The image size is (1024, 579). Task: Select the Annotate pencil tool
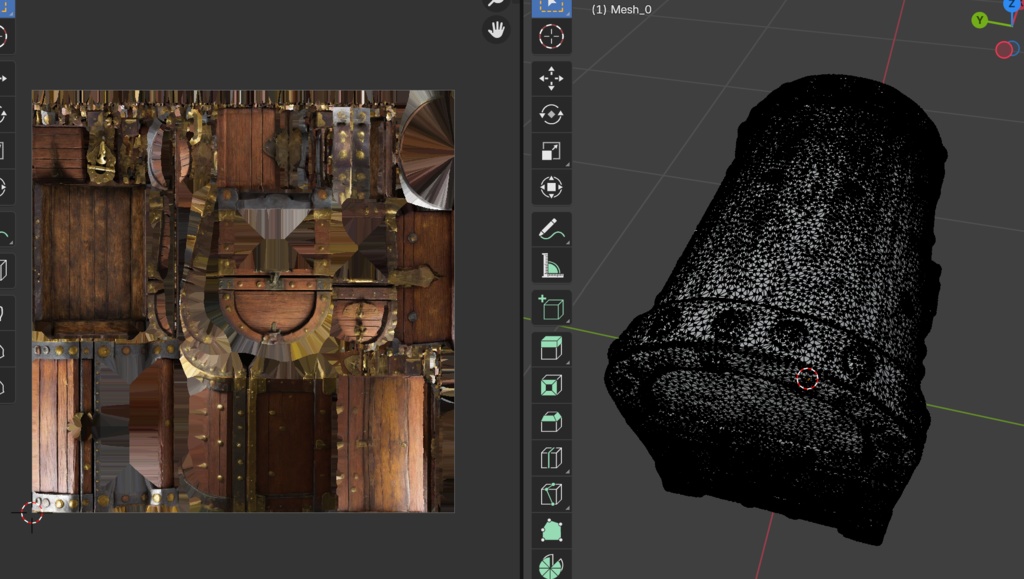click(551, 229)
